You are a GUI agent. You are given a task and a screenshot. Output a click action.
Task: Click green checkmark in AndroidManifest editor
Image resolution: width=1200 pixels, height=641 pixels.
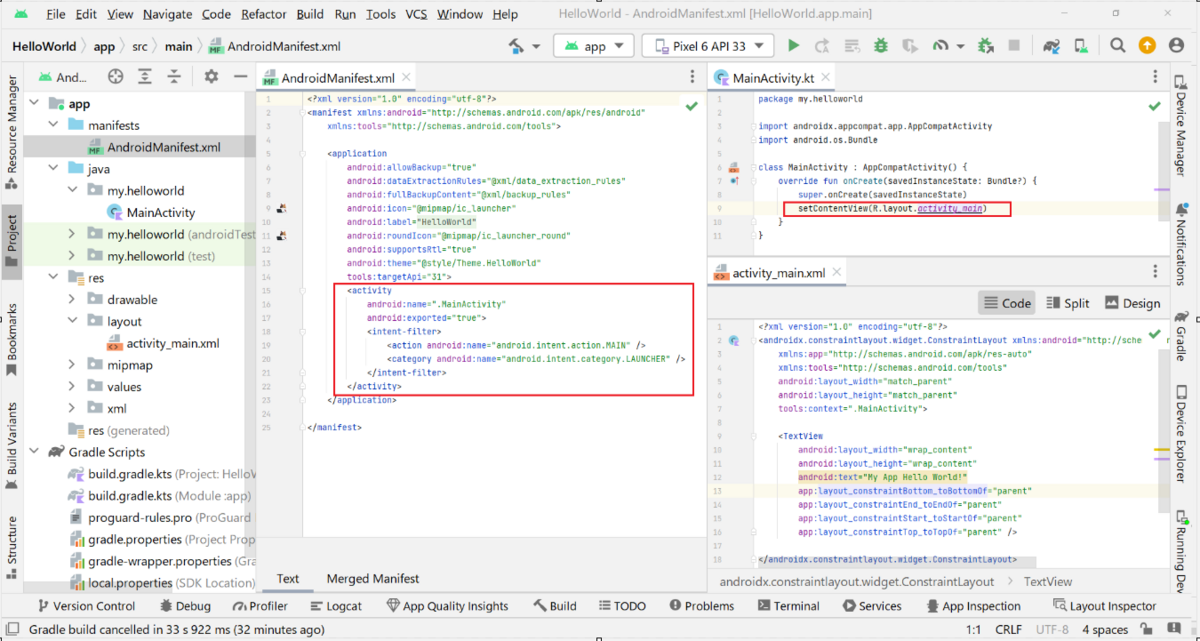691,105
